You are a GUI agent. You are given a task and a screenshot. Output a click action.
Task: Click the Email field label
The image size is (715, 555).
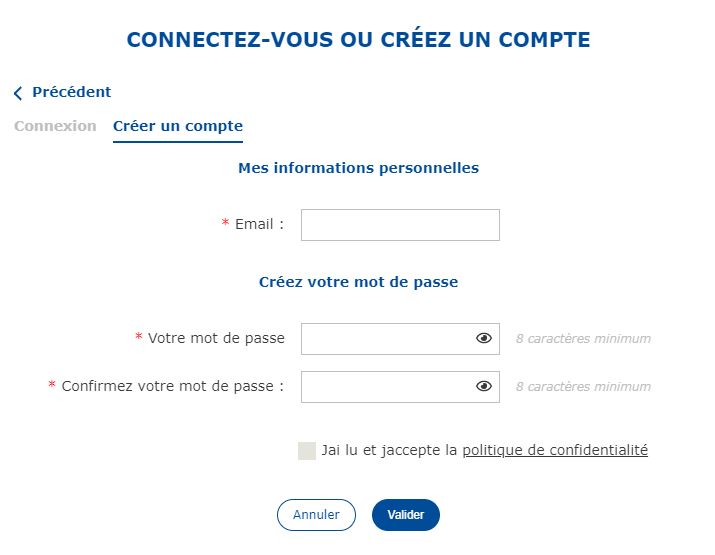click(259, 224)
